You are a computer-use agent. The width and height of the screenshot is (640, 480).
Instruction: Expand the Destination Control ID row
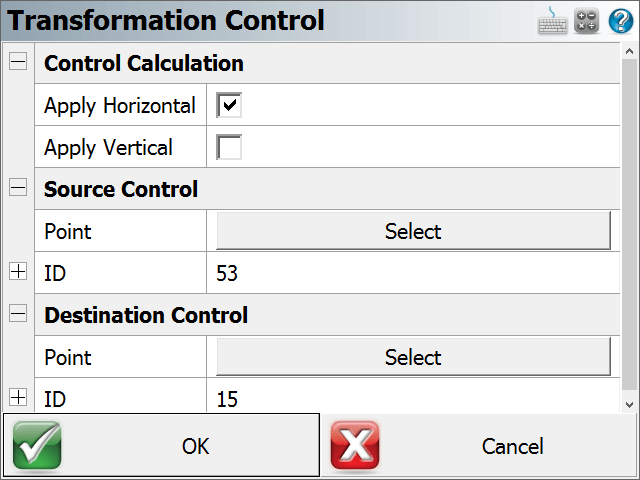tap(18, 397)
